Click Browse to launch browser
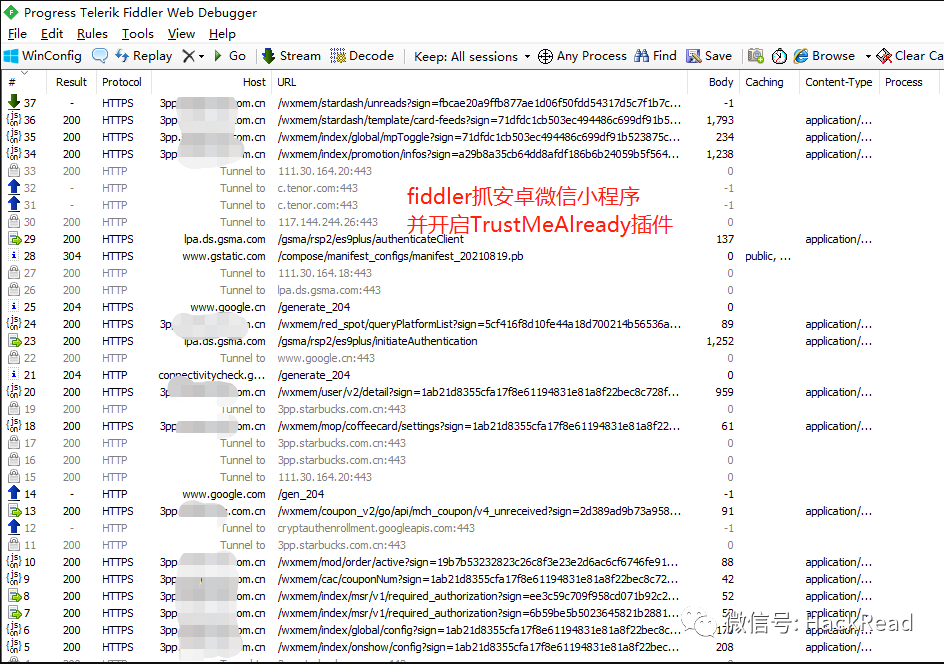Viewport: 944px width, 664px height. pyautogui.click(x=824, y=56)
